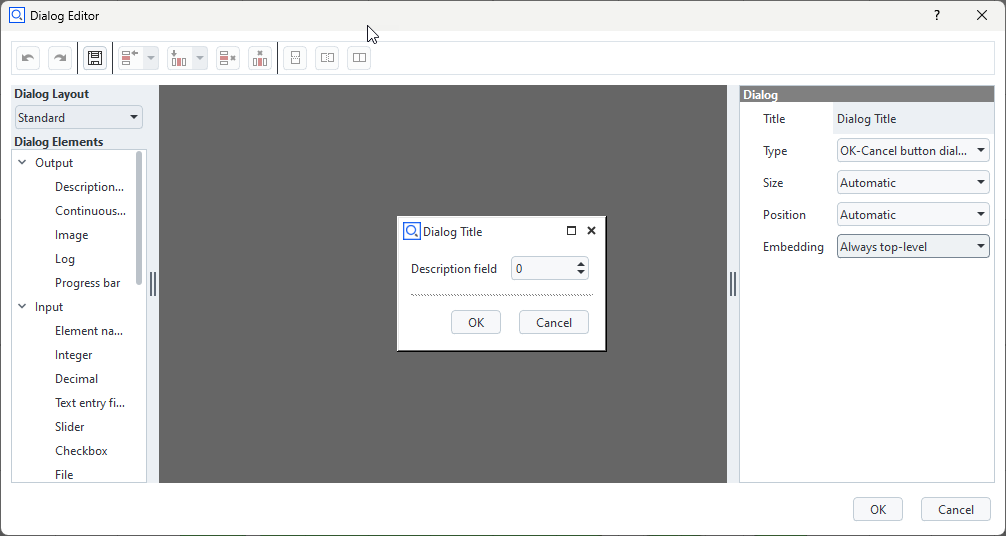
Task: Open the Dialog Layout Standard dropdown
Action: coord(79,118)
